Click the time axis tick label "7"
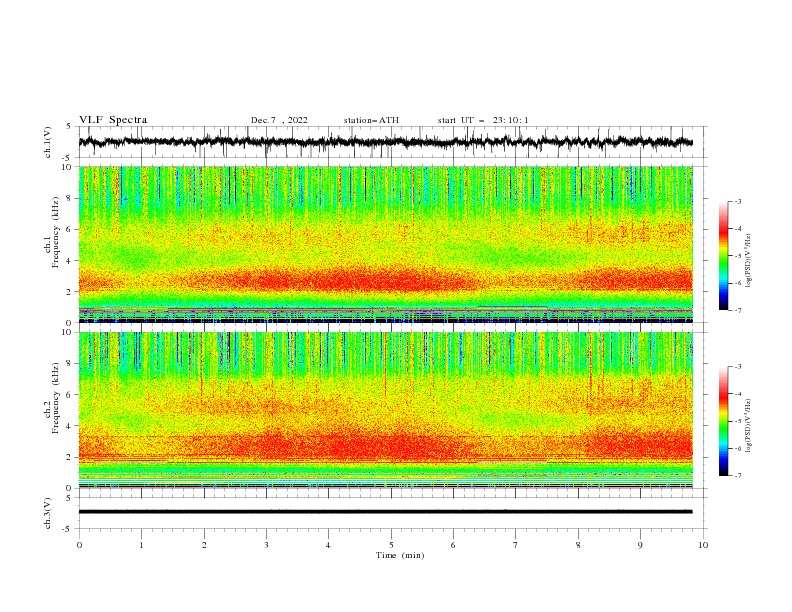 coord(516,545)
